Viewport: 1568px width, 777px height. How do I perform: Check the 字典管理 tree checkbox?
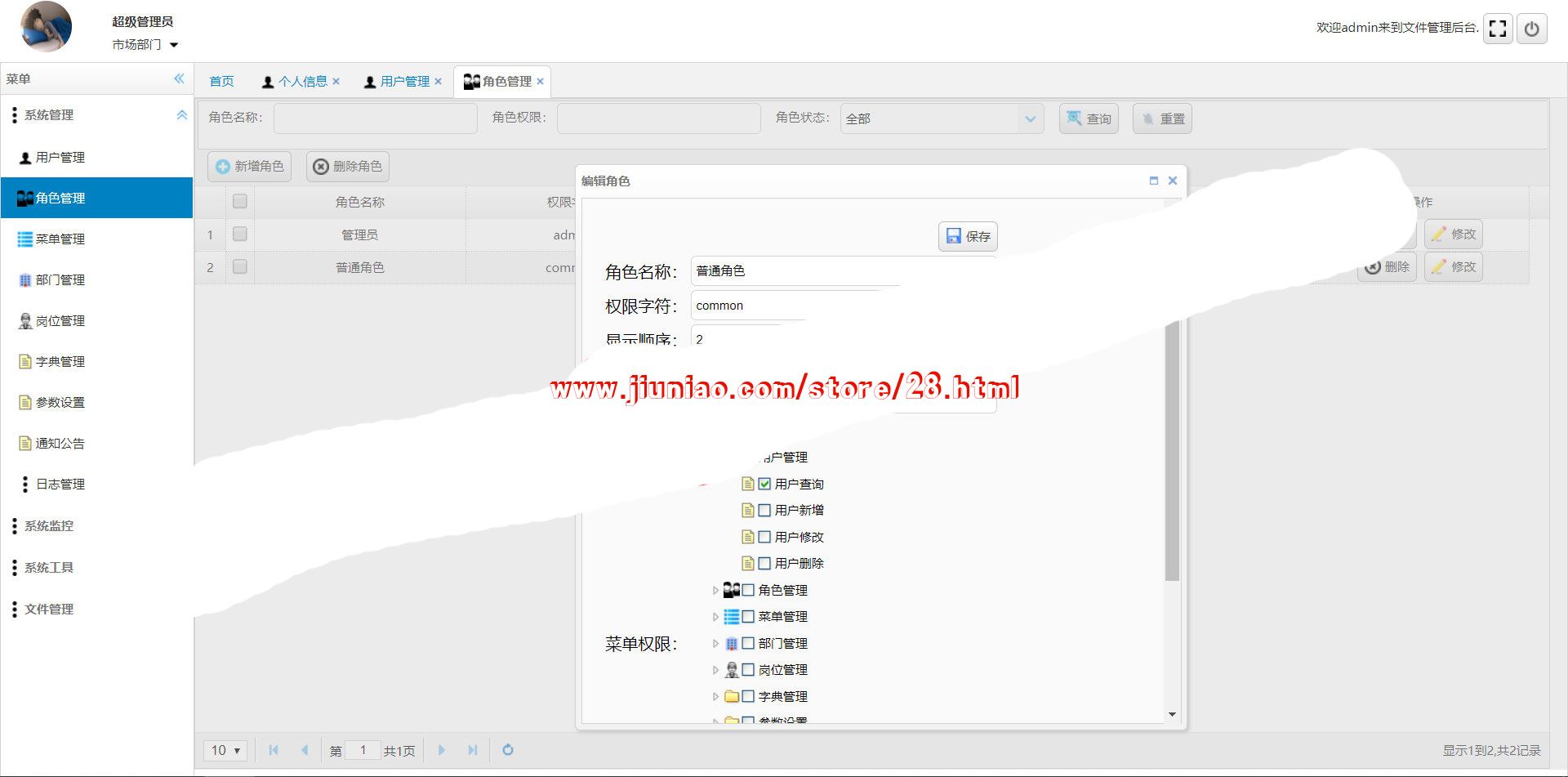[748, 696]
